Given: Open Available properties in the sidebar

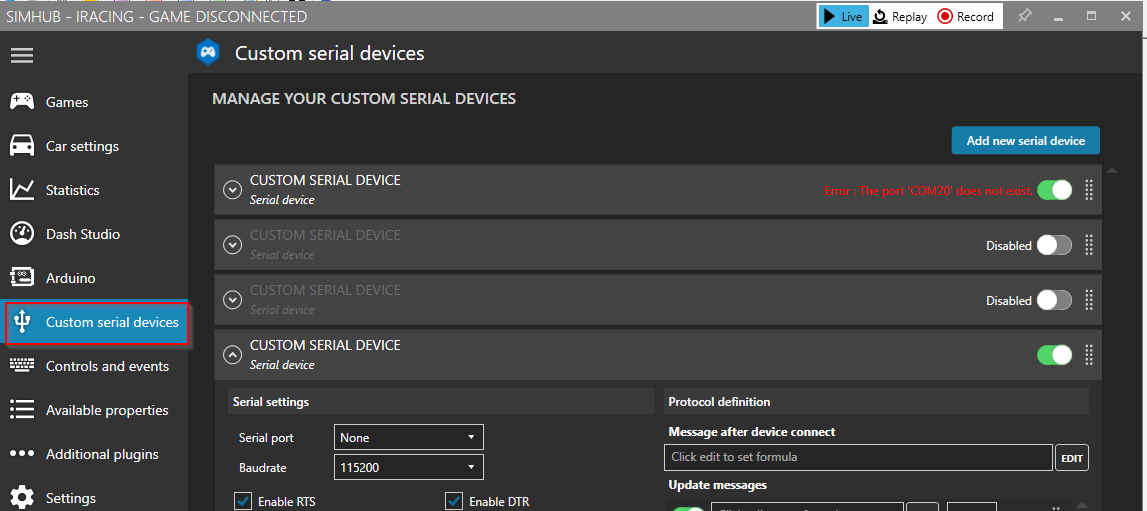Looking at the screenshot, I should [106, 410].
